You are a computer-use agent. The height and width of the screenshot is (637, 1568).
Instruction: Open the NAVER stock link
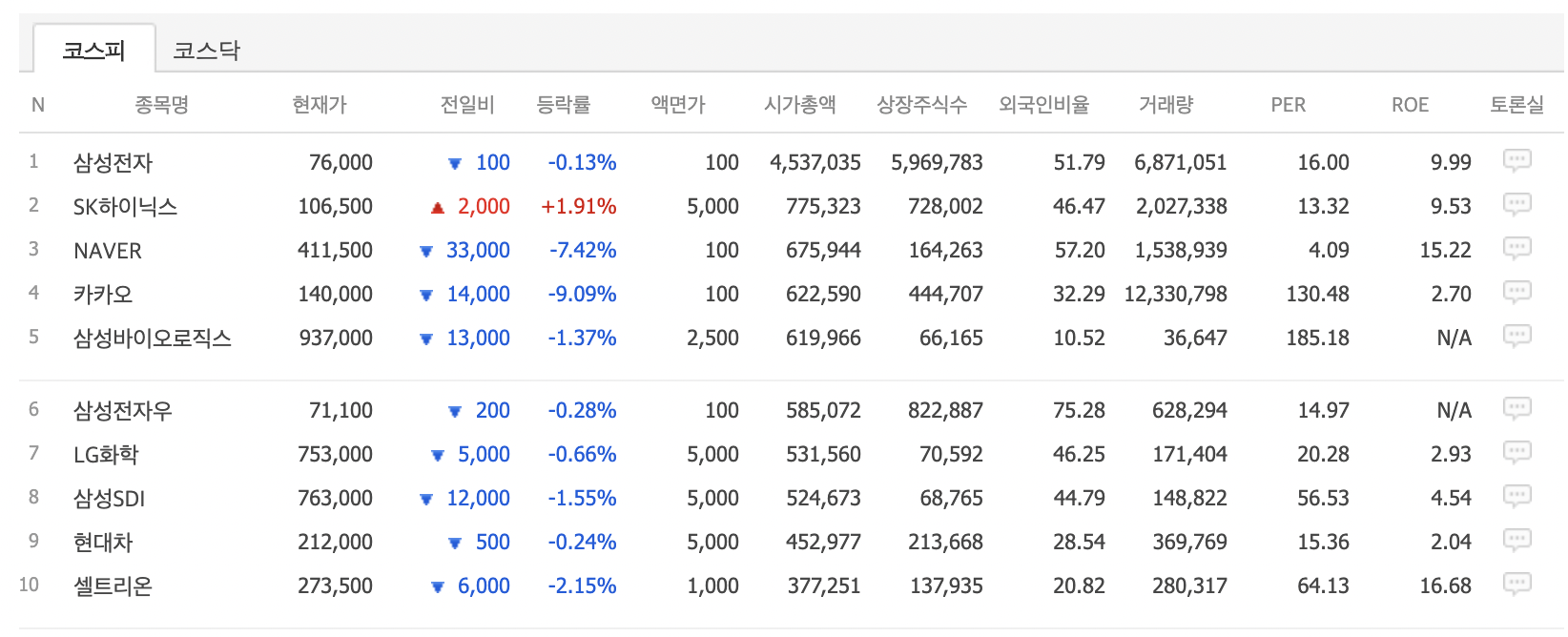point(108,251)
